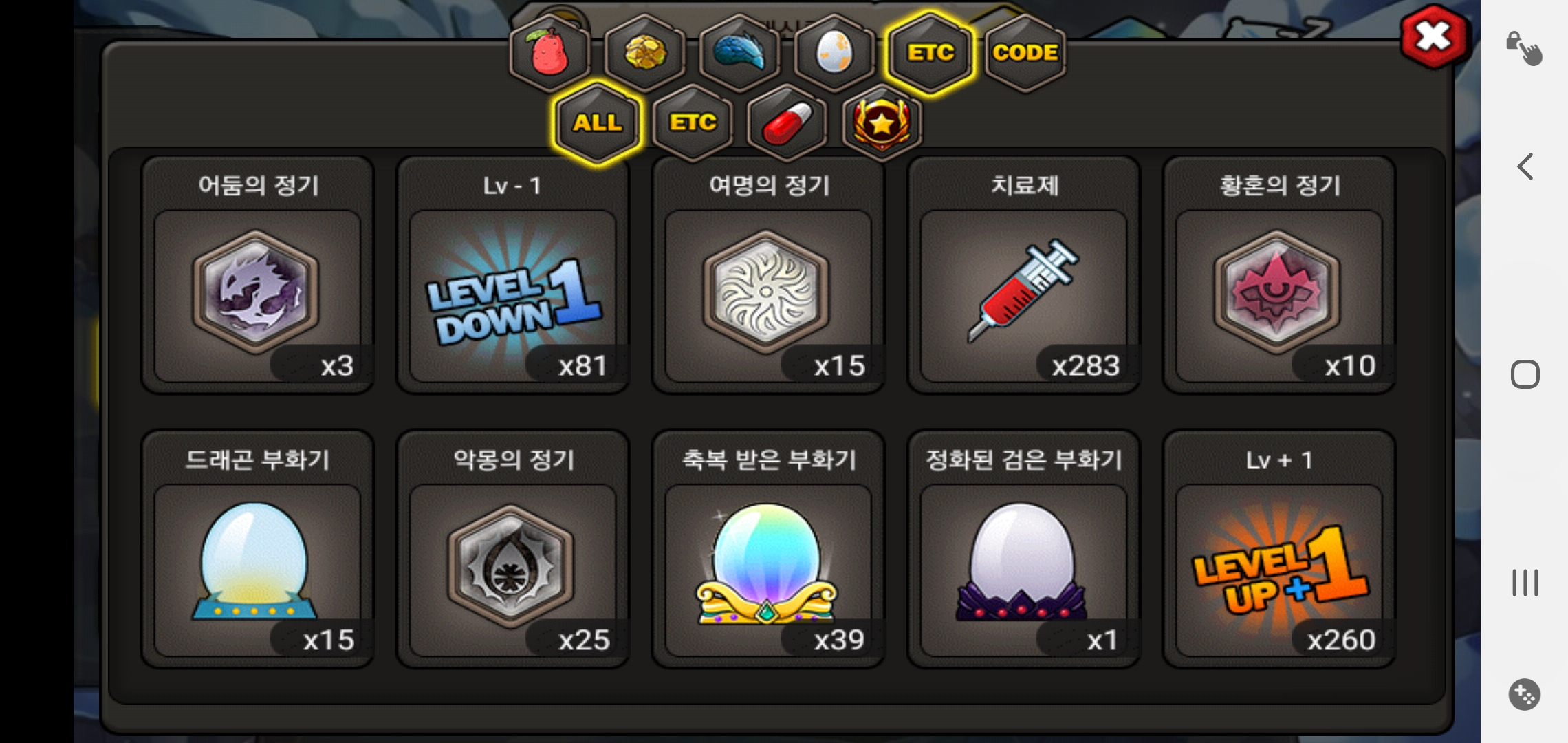
Task: Filter items by red pill icon
Action: (787, 123)
